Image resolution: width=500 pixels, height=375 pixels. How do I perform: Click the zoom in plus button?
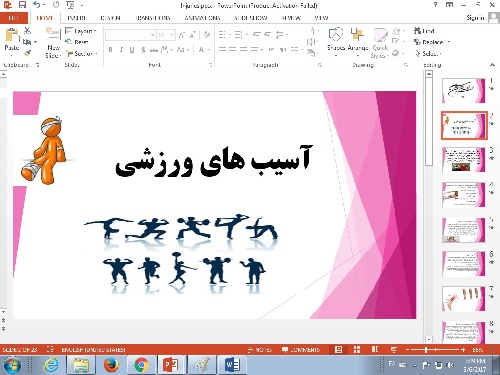click(x=463, y=349)
